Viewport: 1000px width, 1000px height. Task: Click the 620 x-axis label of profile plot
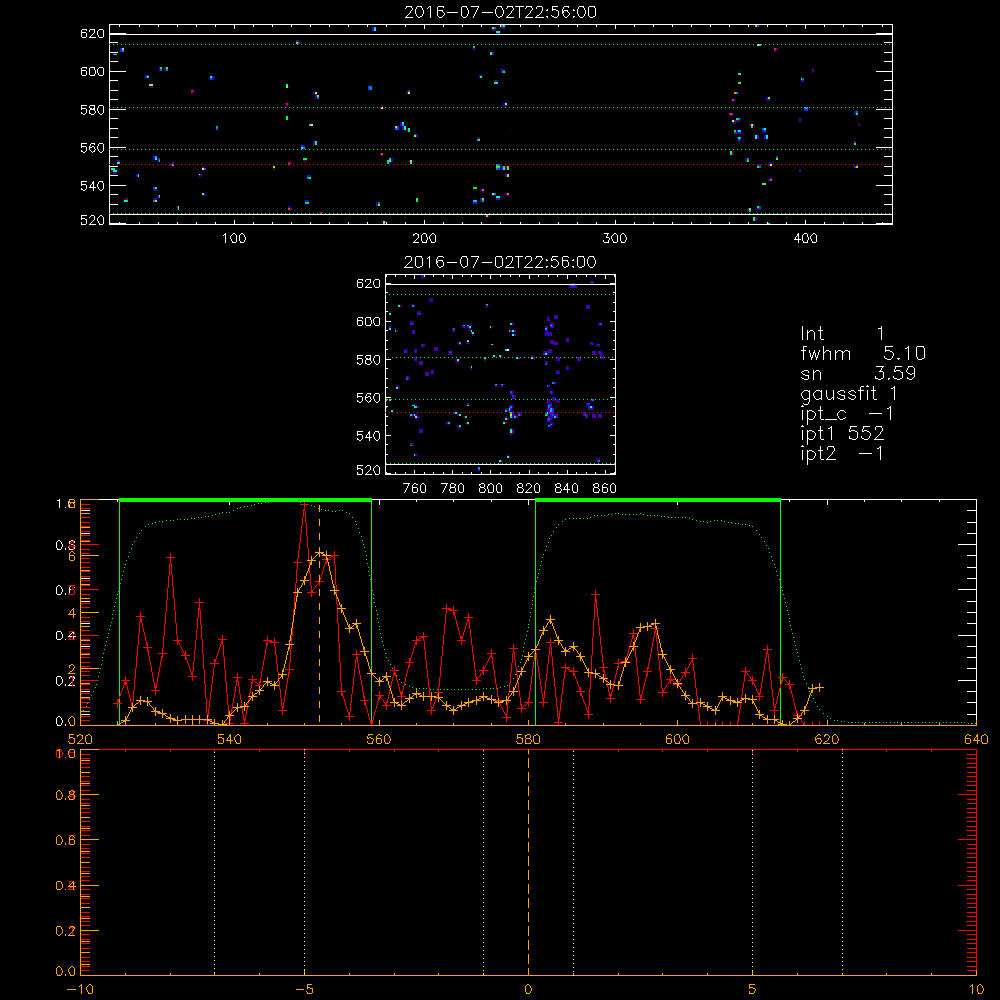[x=827, y=739]
